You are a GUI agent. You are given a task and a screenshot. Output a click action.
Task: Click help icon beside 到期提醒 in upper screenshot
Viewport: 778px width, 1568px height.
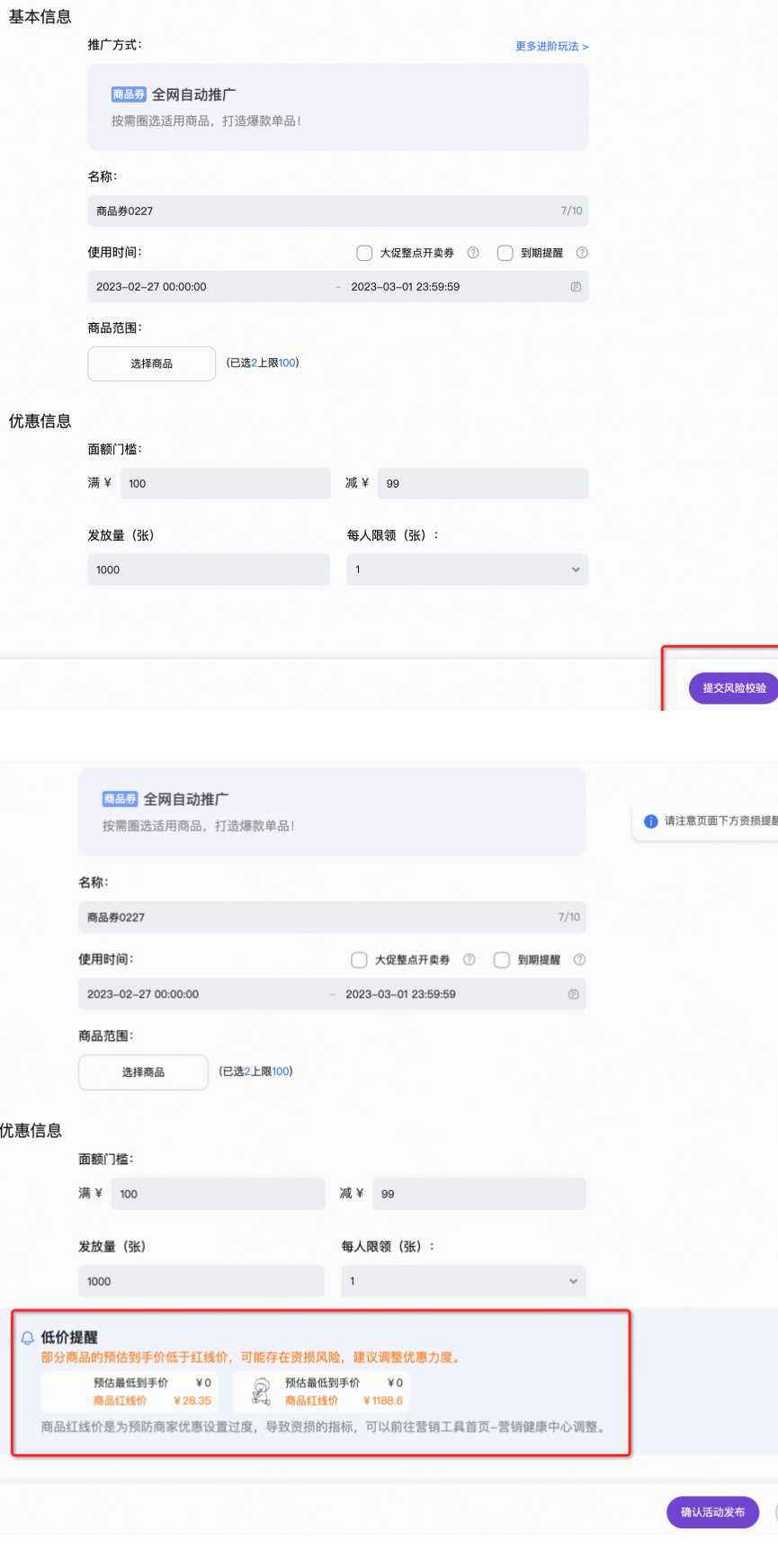click(582, 253)
